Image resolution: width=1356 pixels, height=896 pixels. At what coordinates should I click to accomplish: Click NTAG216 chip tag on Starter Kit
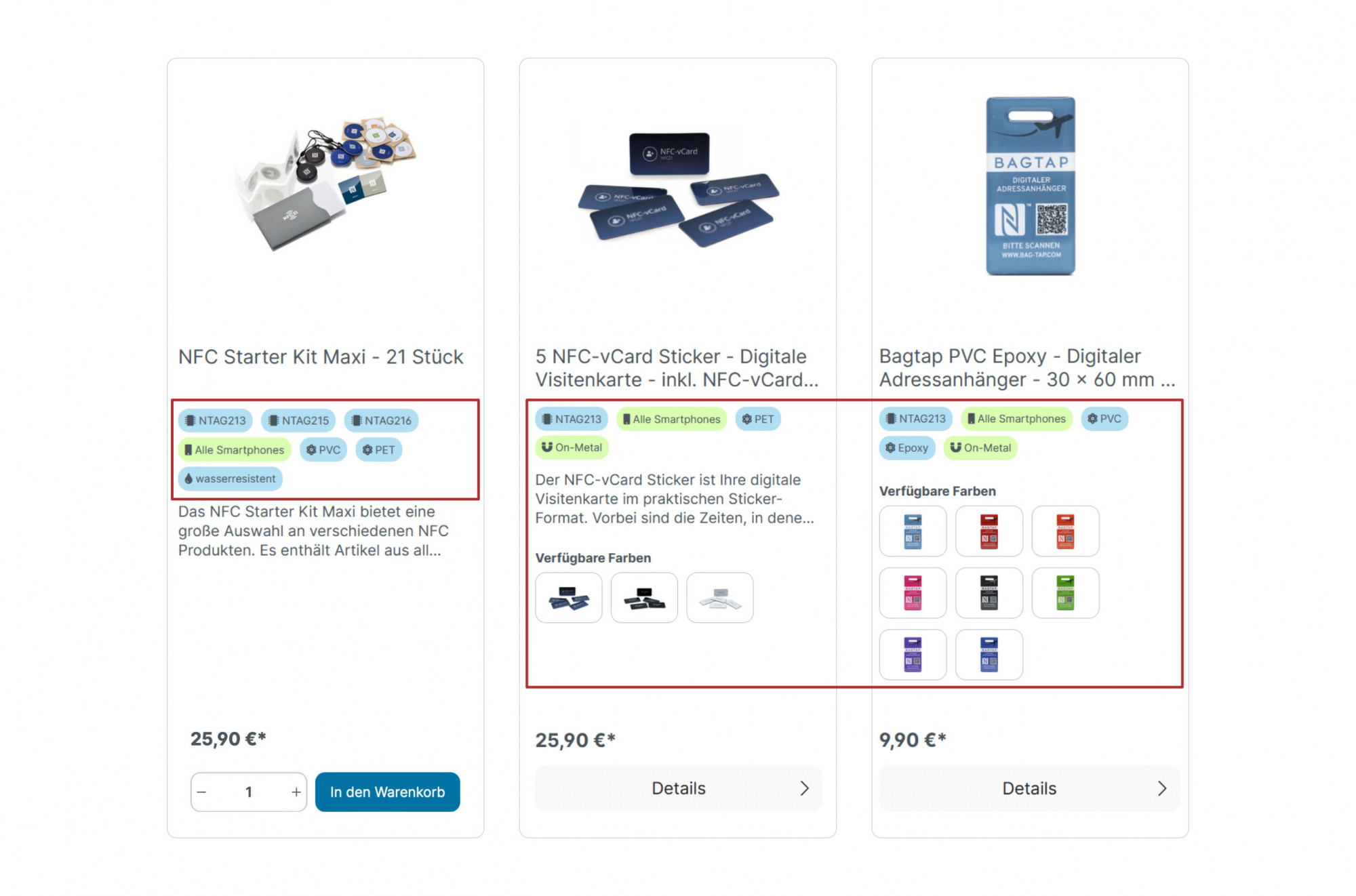click(x=381, y=420)
